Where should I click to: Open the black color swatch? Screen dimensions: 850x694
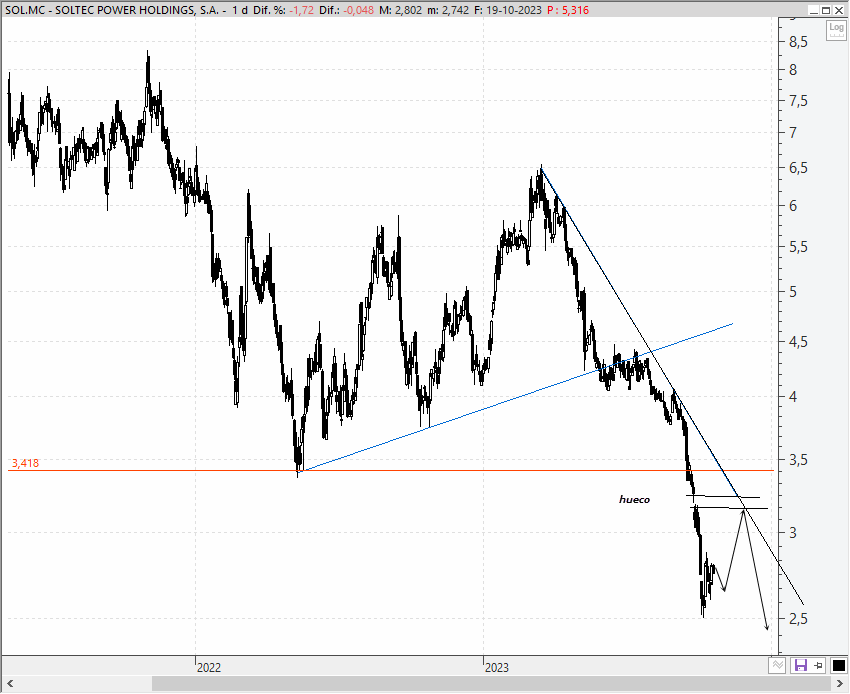pos(838,665)
